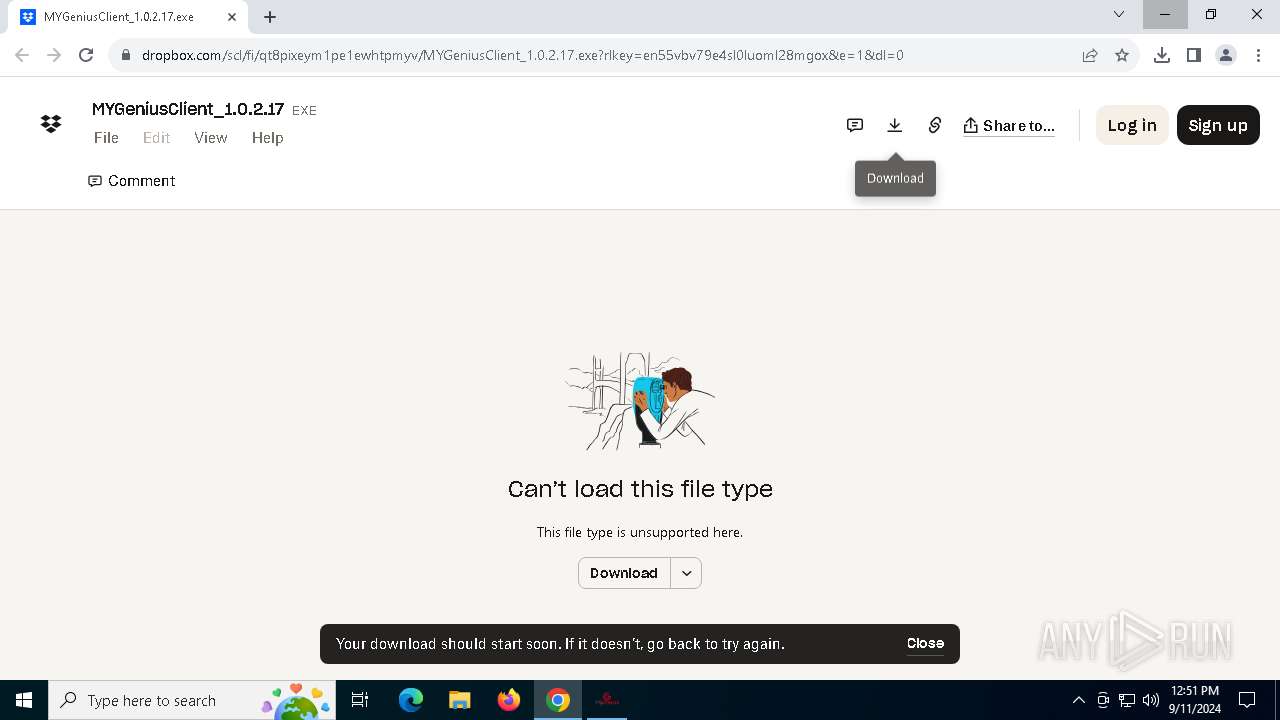Click the Windows Start button

click(24, 700)
